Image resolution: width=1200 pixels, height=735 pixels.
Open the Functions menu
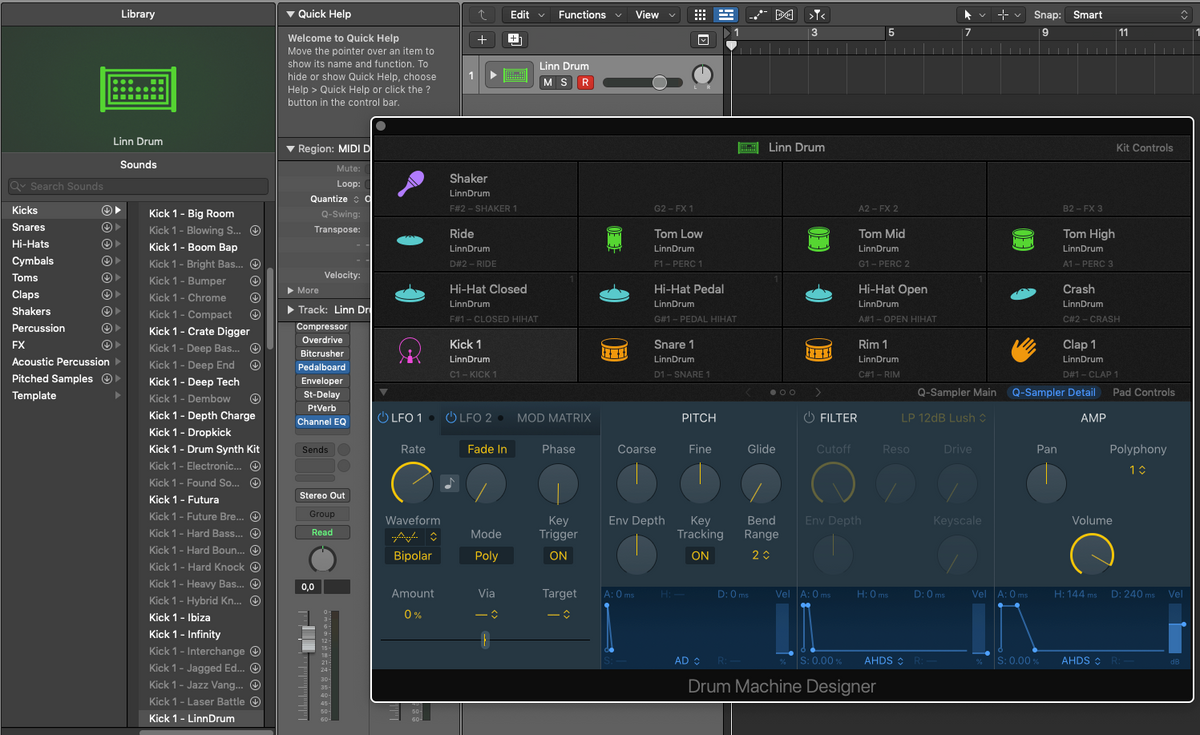click(588, 14)
